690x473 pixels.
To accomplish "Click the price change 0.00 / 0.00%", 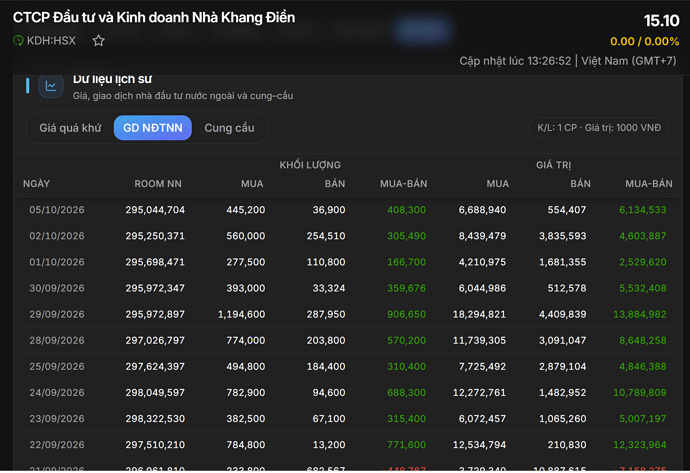I will click(x=645, y=41).
